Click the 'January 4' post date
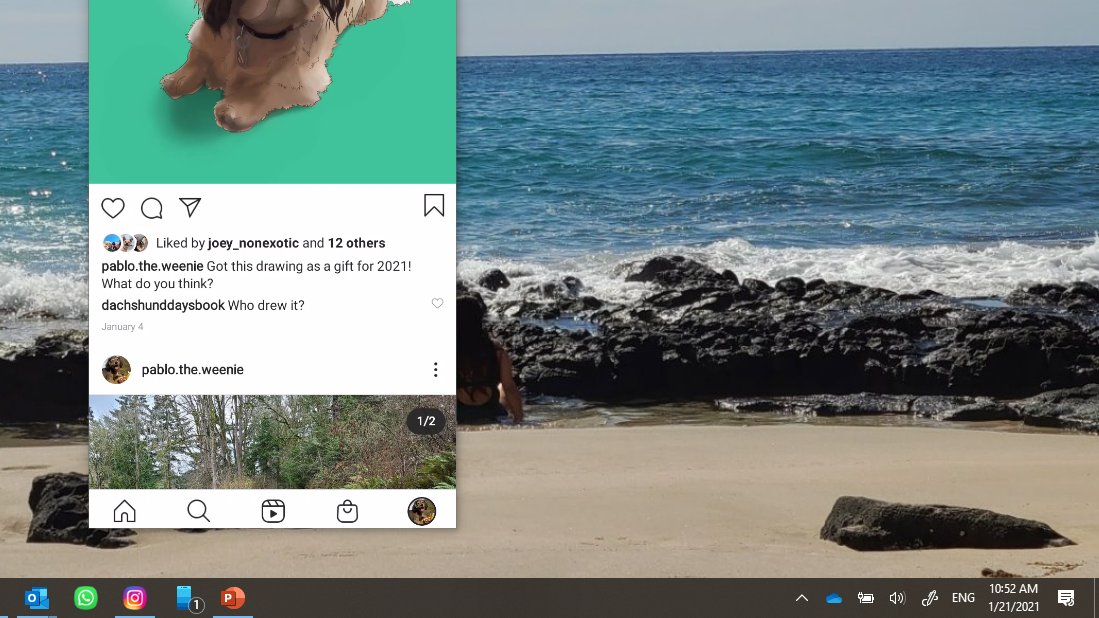This screenshot has height=618, width=1099. (122, 327)
